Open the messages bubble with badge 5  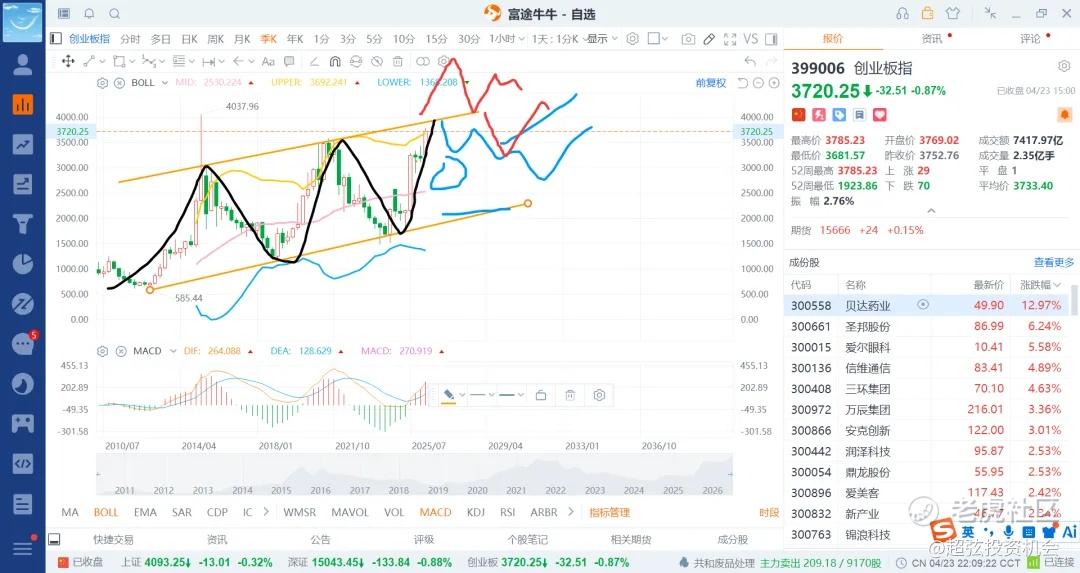pos(23,343)
